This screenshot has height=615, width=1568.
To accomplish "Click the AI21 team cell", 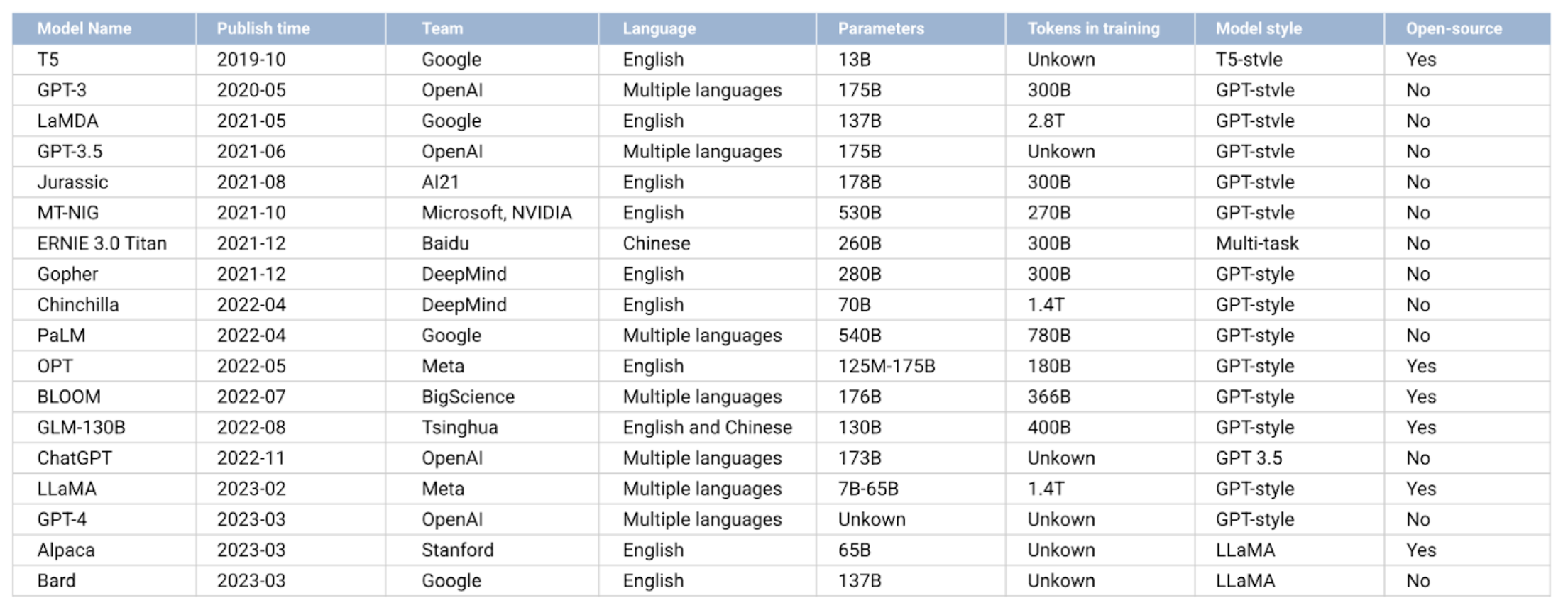I will click(x=492, y=182).
